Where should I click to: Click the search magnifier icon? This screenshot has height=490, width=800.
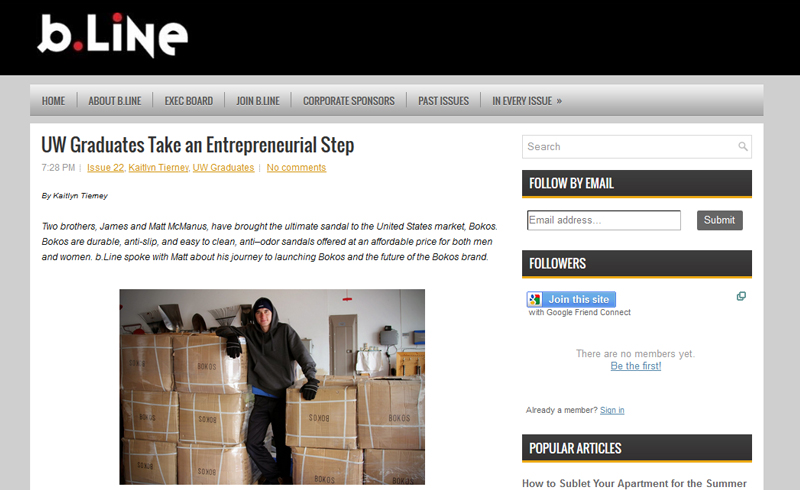tap(743, 146)
